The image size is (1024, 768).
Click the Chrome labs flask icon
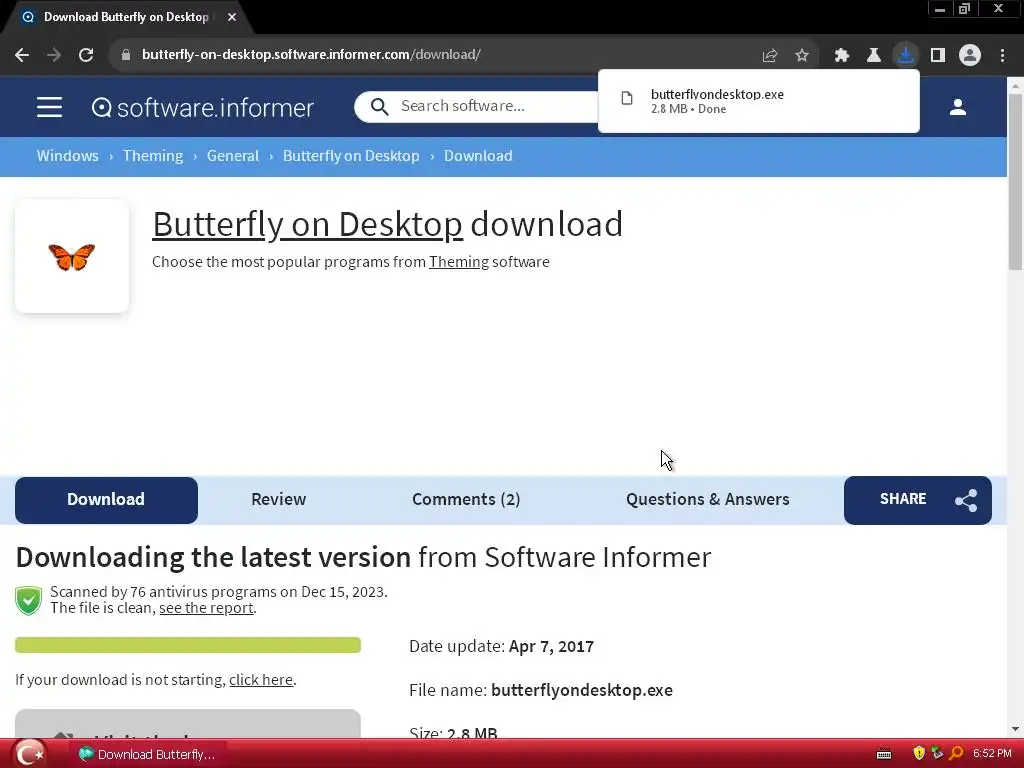[x=874, y=56]
